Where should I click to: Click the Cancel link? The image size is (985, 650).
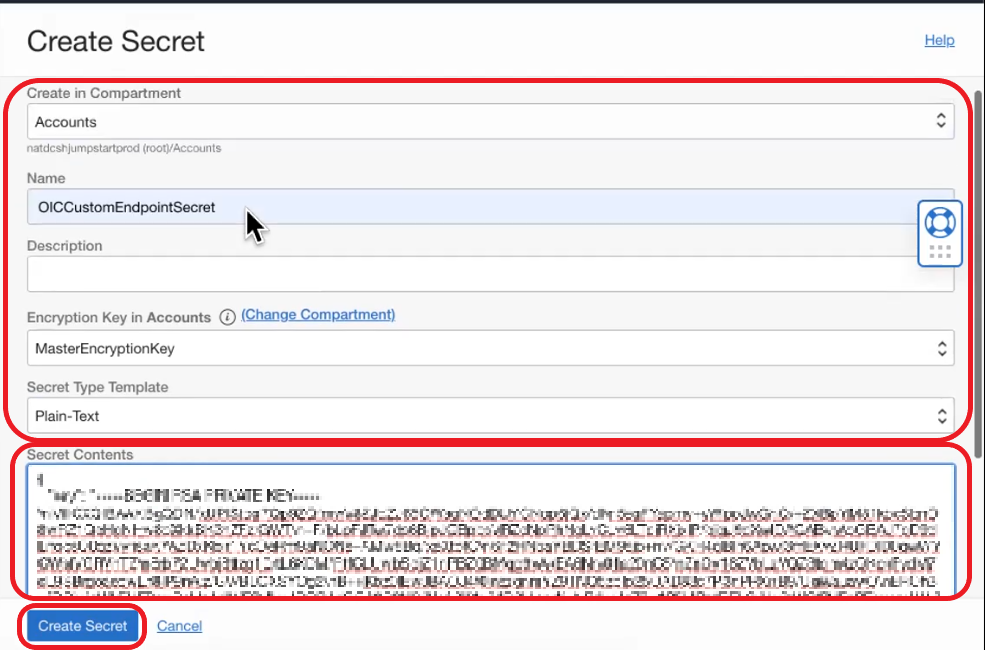click(x=179, y=626)
